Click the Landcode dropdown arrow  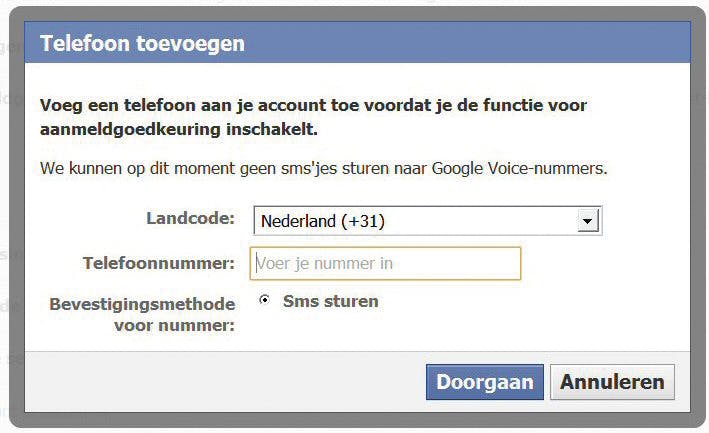[588, 221]
